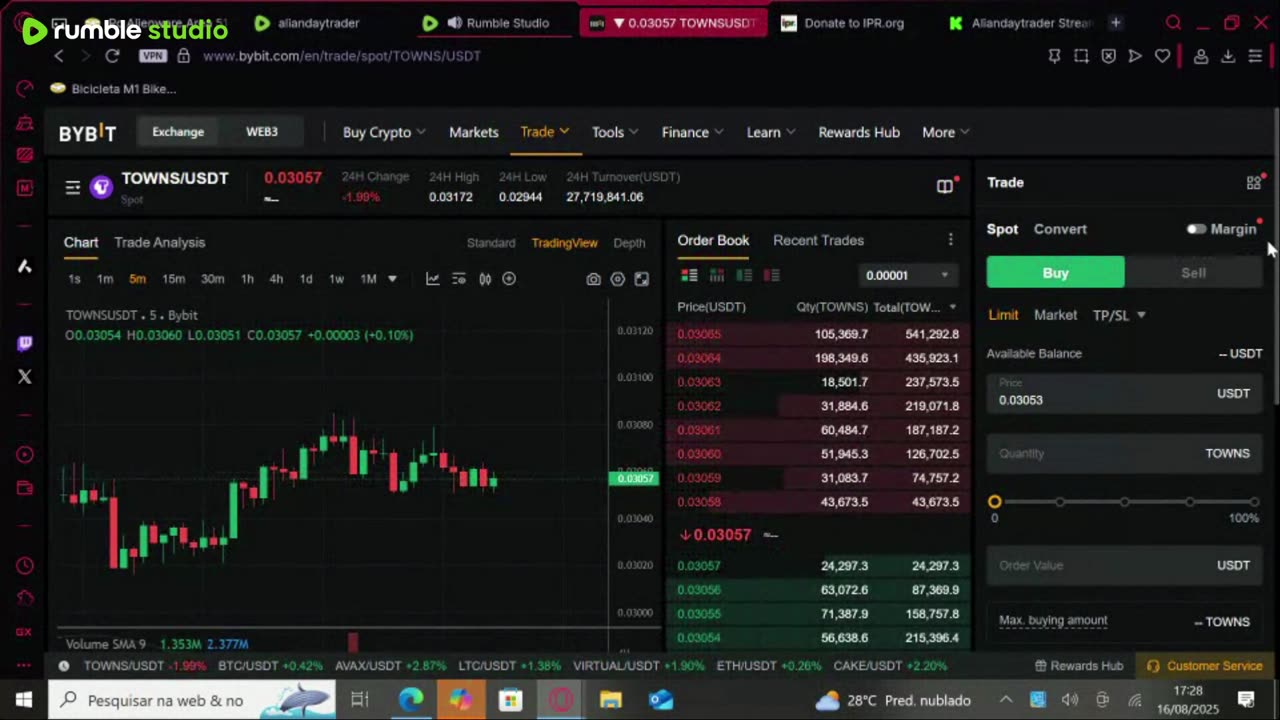
Task: Select the 1d chart interval
Action: pos(306,279)
